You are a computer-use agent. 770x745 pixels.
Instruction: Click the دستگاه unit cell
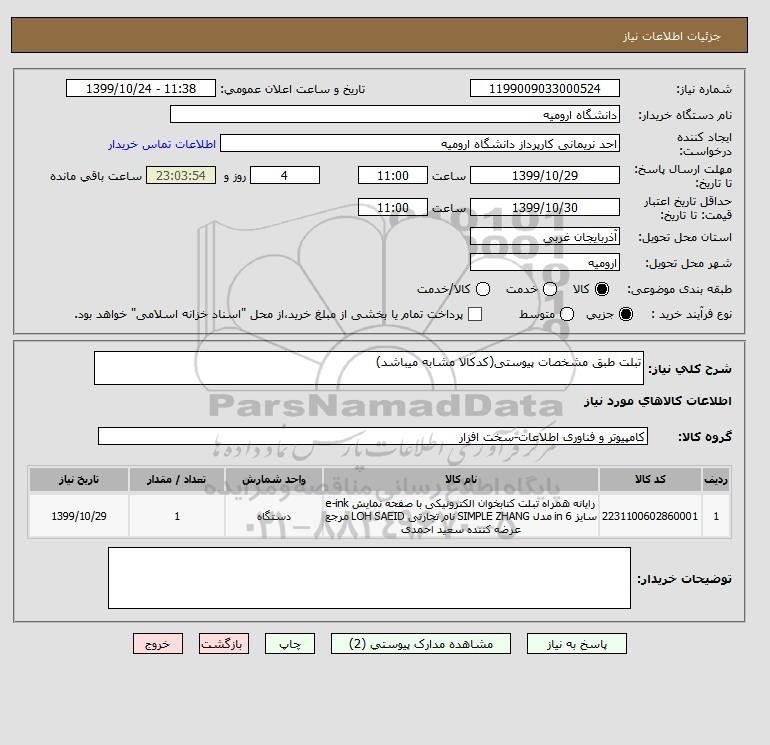[x=274, y=516]
